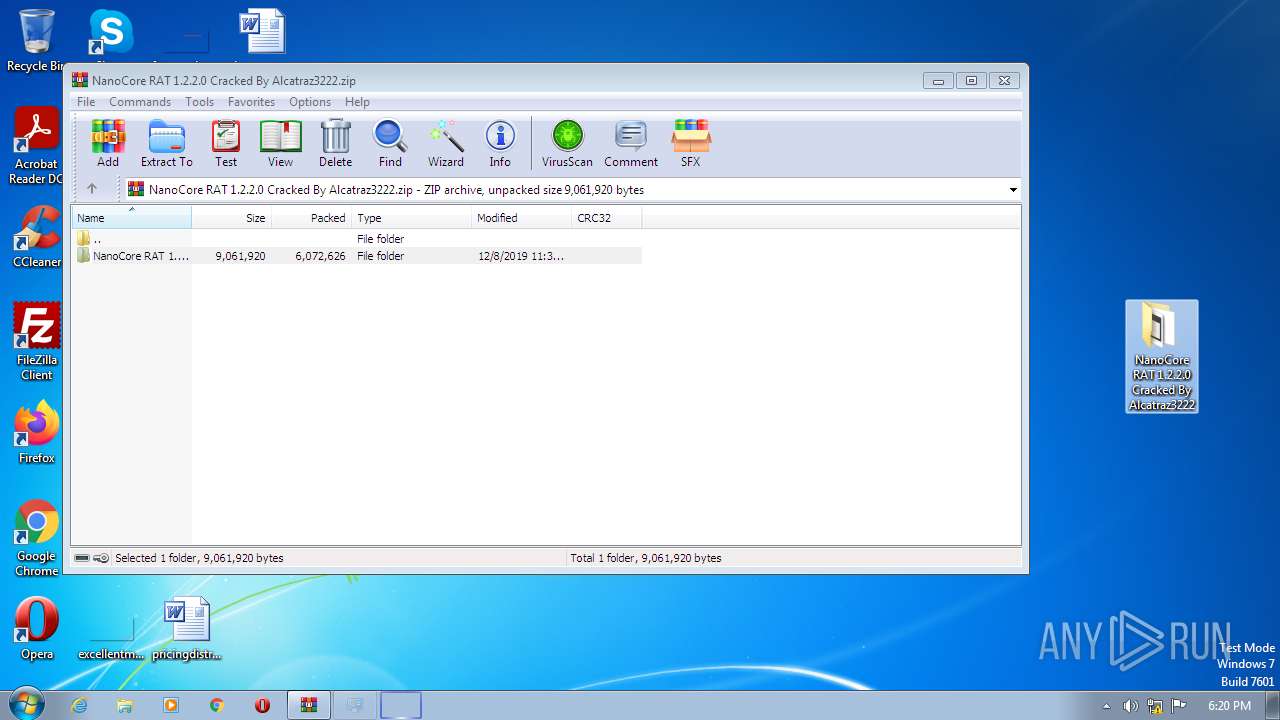Click the Add toolbar icon in WinRAR
Viewport: 1280px width, 720px height.
[x=108, y=144]
